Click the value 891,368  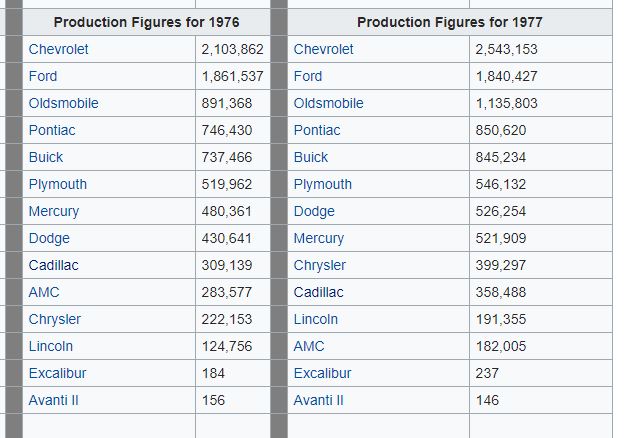pyautogui.click(x=227, y=103)
